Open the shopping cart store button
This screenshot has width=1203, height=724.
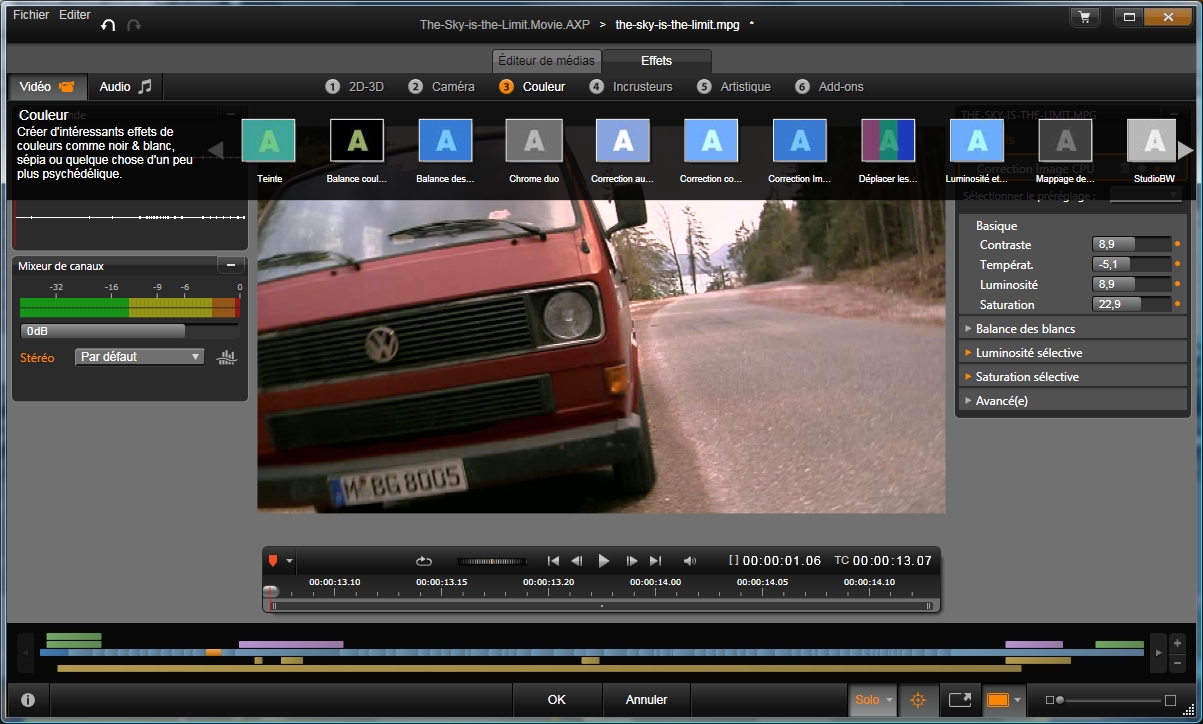pos(1084,17)
